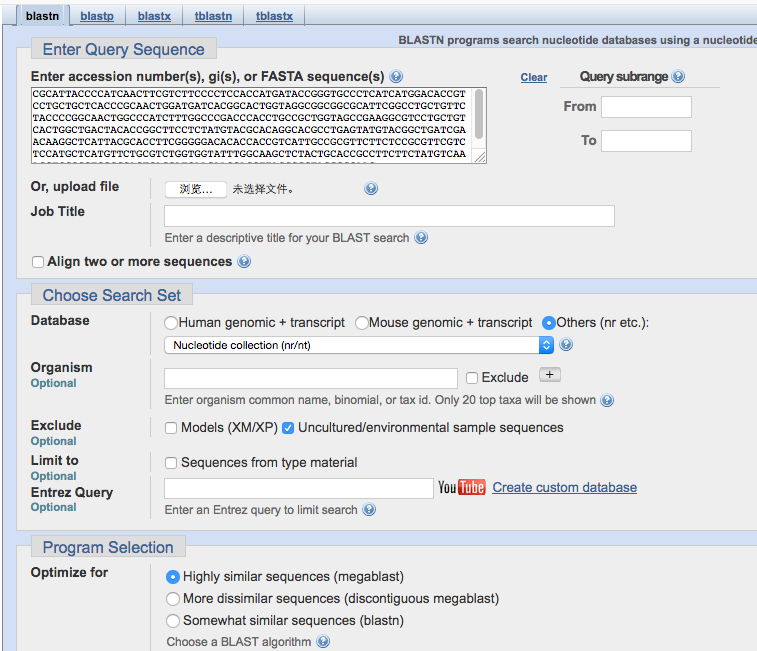Uncheck Uncultured/environmental sample sequences
The height and width of the screenshot is (651, 757).
point(288,428)
